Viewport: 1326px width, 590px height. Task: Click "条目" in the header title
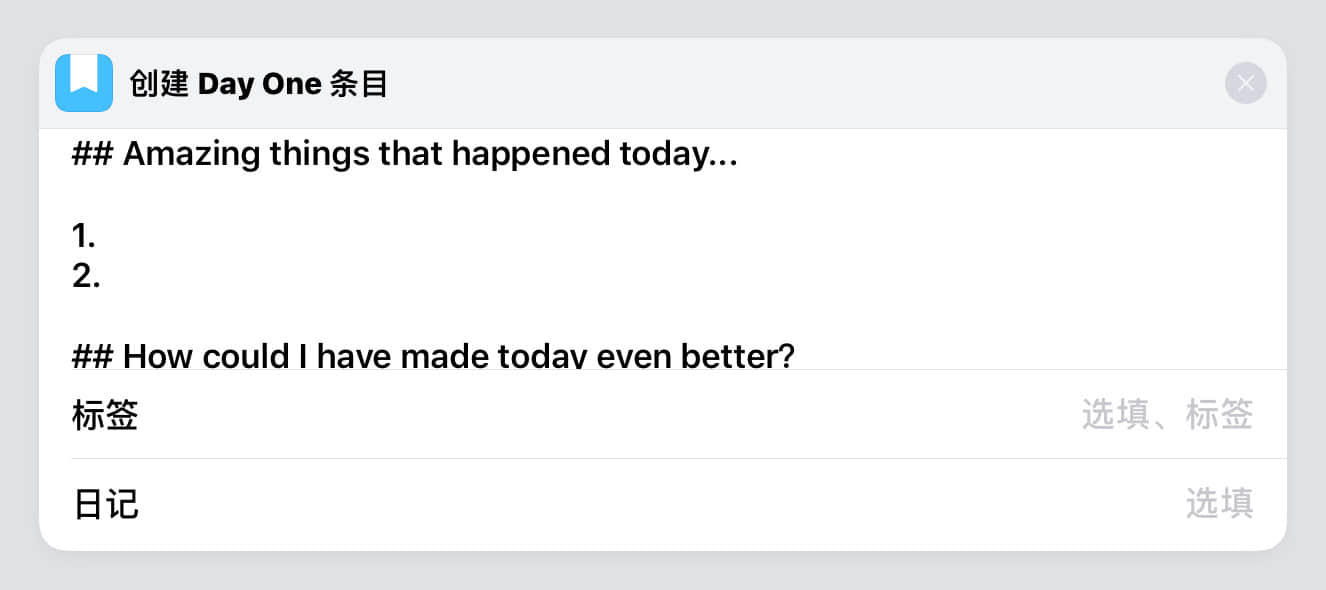coord(358,85)
